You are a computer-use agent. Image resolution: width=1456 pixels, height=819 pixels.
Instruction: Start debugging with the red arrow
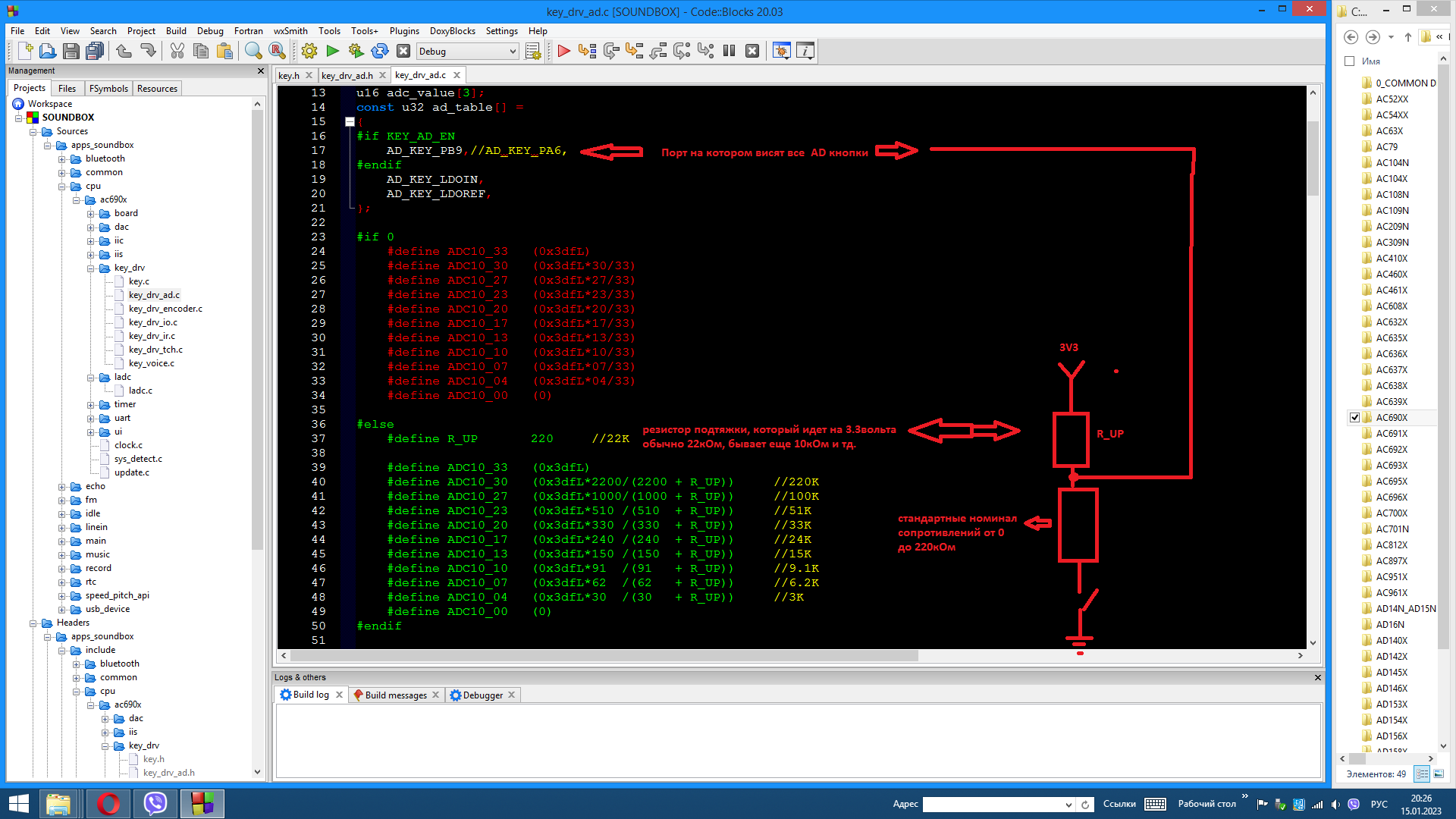tap(563, 51)
